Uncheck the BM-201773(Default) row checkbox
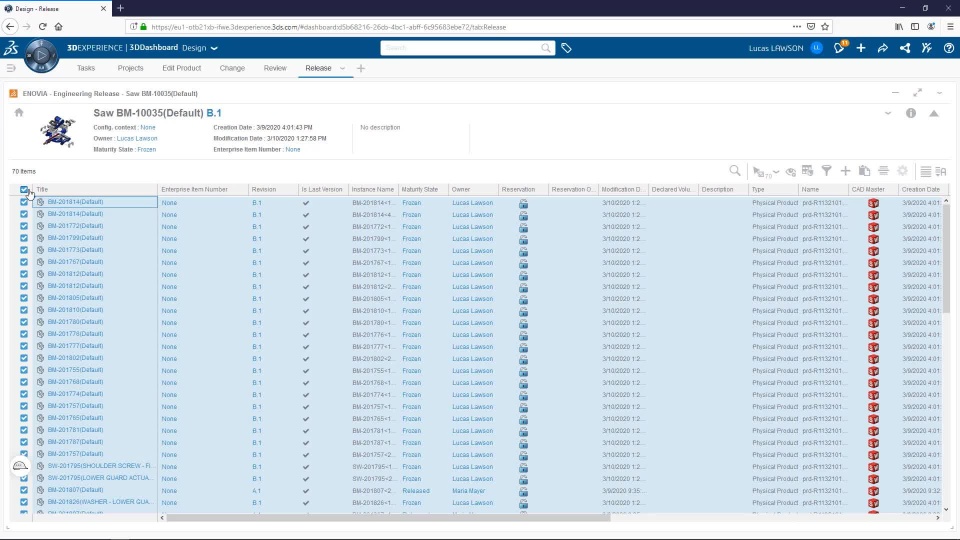The image size is (960, 540). point(24,250)
